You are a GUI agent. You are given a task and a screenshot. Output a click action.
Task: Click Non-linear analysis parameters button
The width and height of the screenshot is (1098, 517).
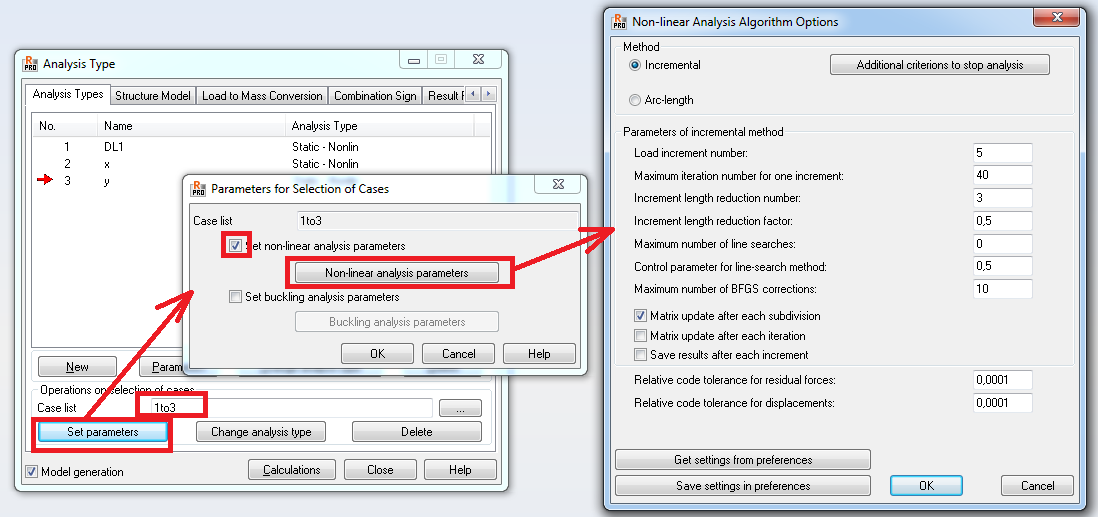[x=396, y=273]
